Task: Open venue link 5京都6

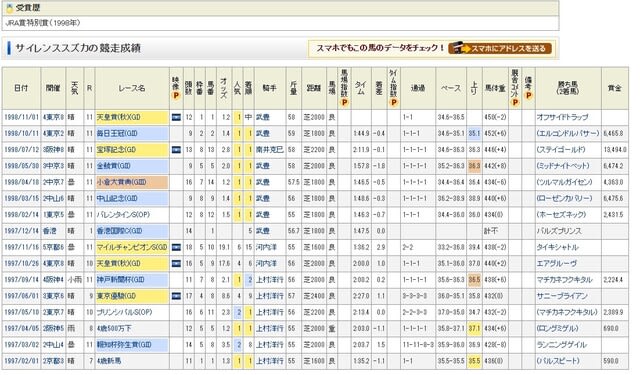Action: 53,247
